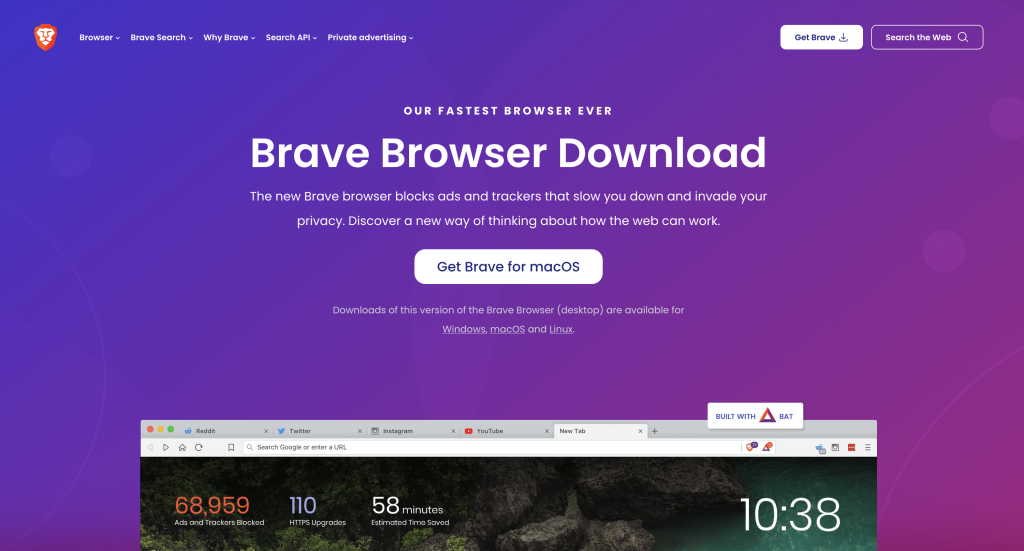Close the Twitter tab in mockup
This screenshot has height=551, width=1024.
359,431
